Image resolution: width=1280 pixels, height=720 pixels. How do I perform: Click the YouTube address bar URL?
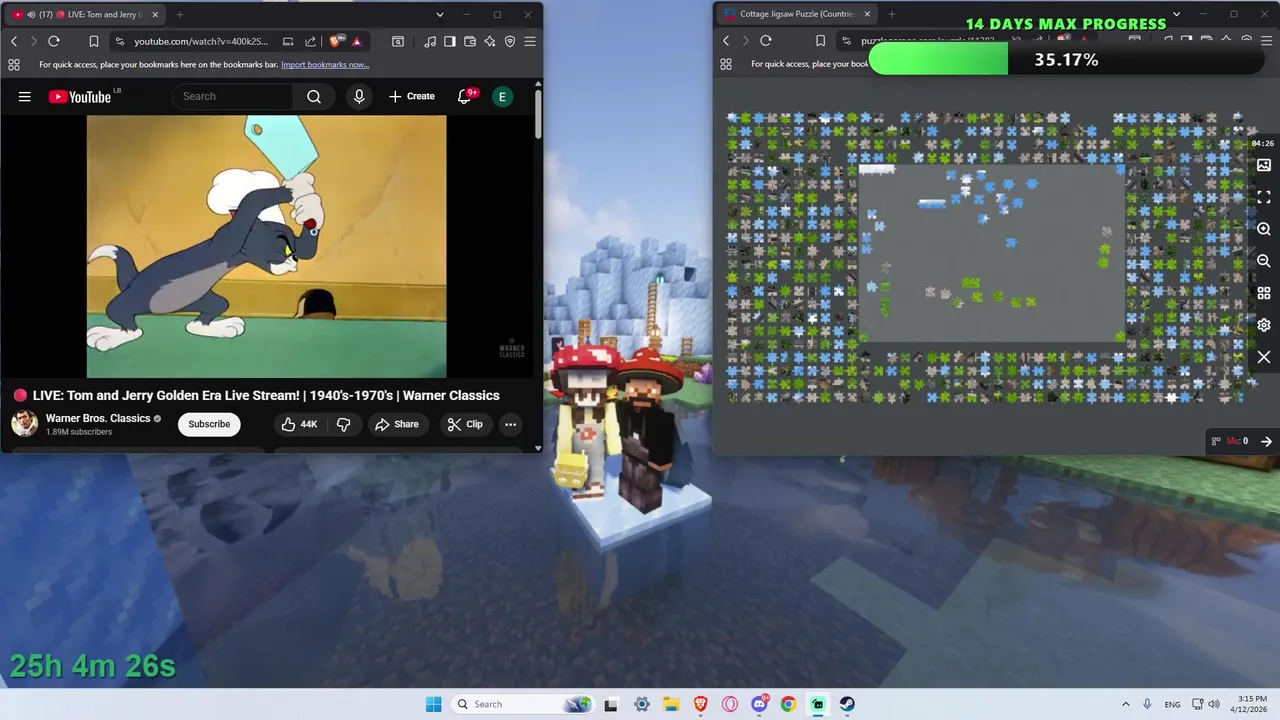point(201,41)
